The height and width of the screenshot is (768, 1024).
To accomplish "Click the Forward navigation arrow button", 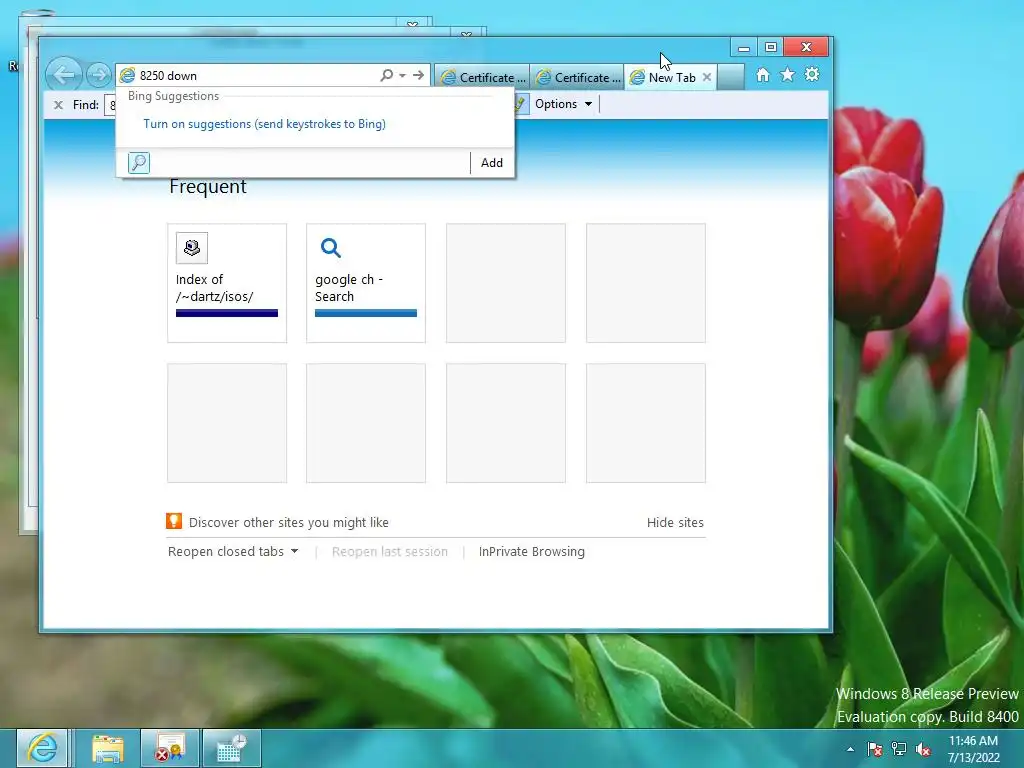I will pos(99,75).
